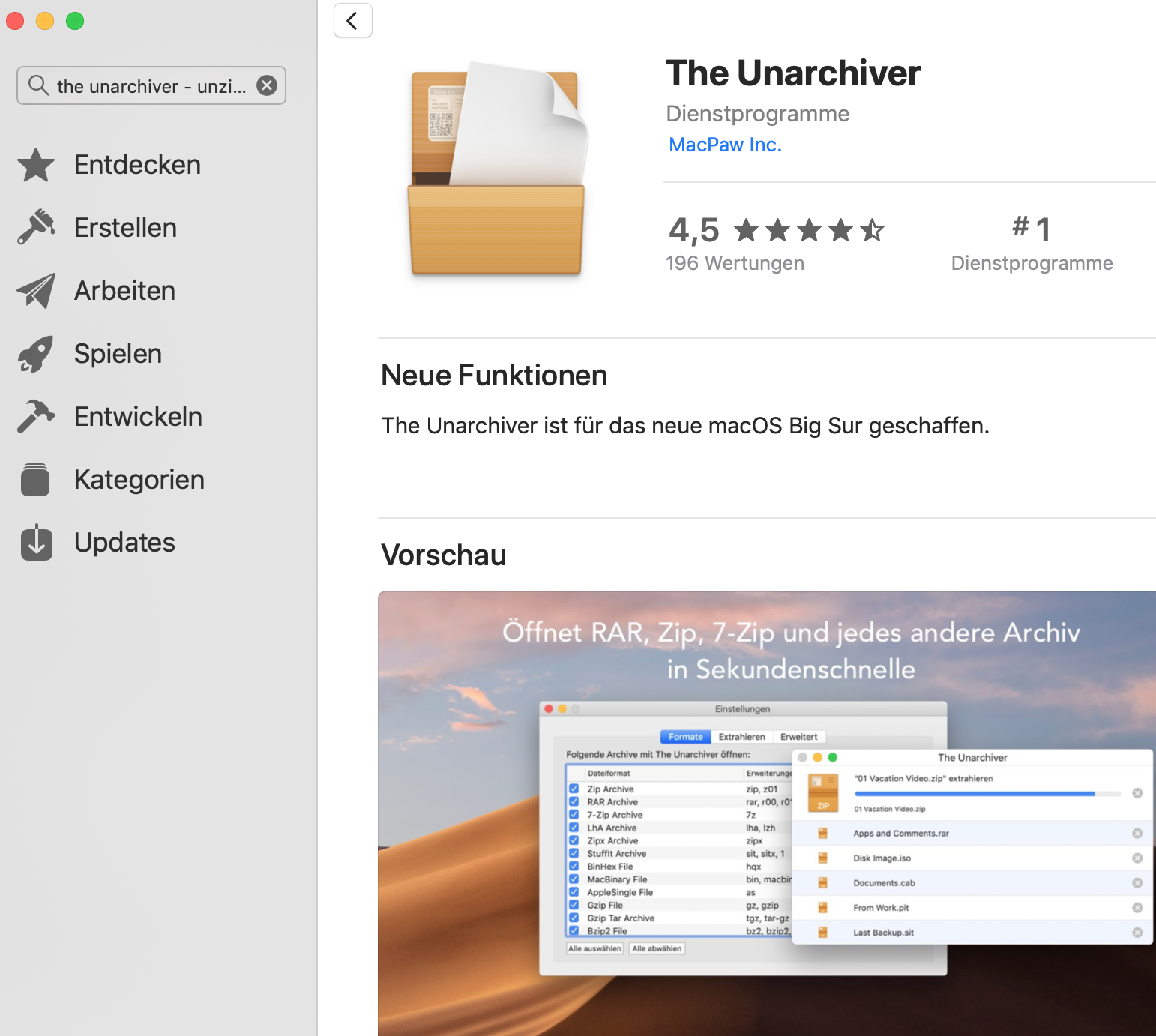Click the red close window button

click(x=15, y=21)
